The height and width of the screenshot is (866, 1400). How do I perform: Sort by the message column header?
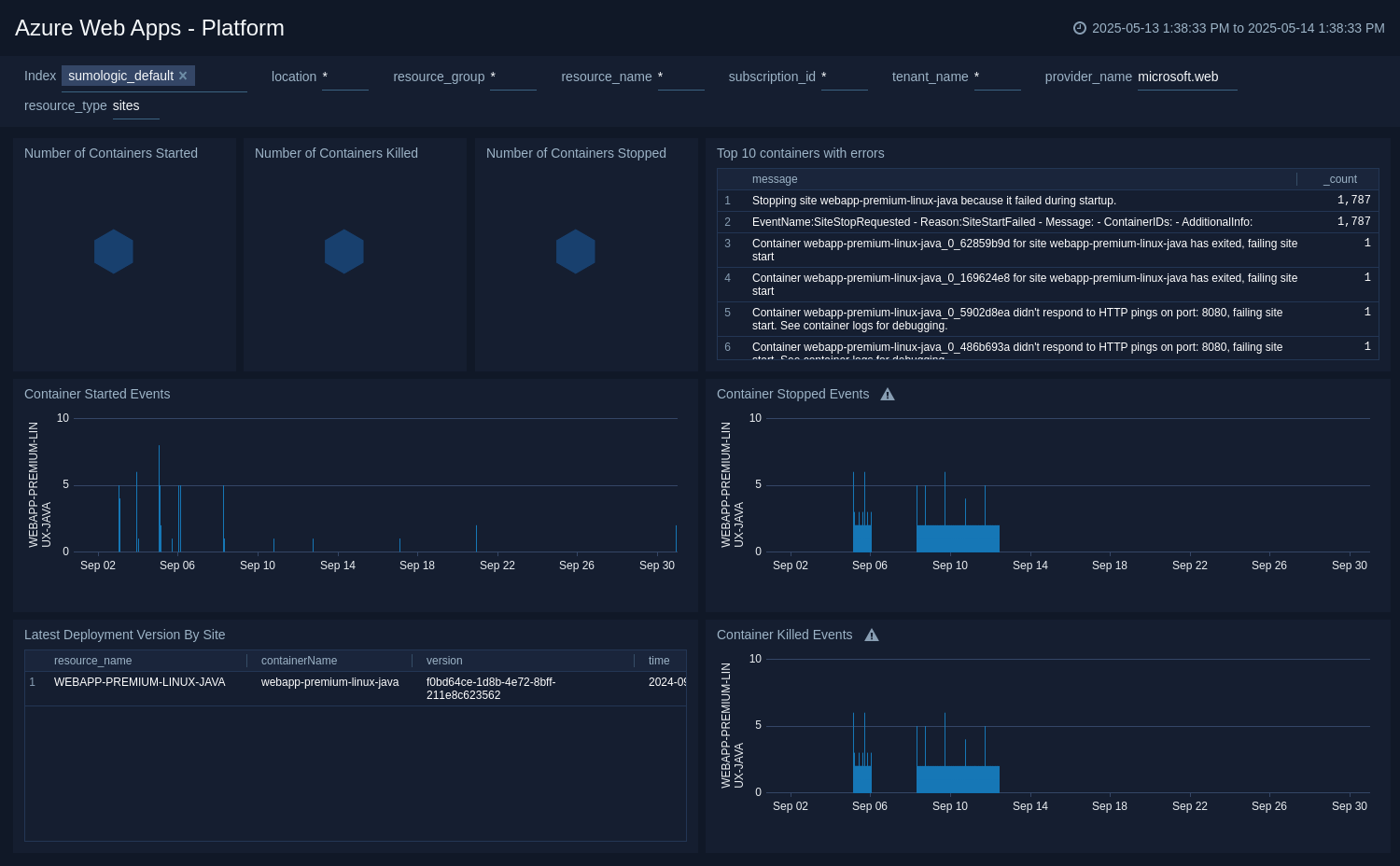point(775,179)
